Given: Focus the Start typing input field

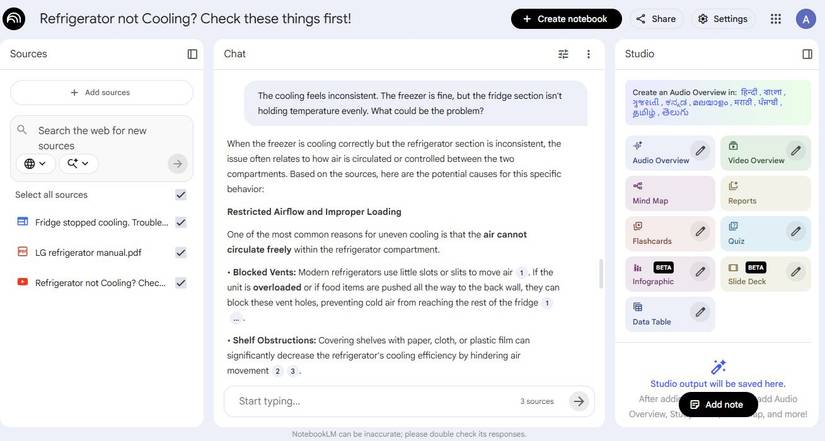Looking at the screenshot, I should (x=370, y=401).
